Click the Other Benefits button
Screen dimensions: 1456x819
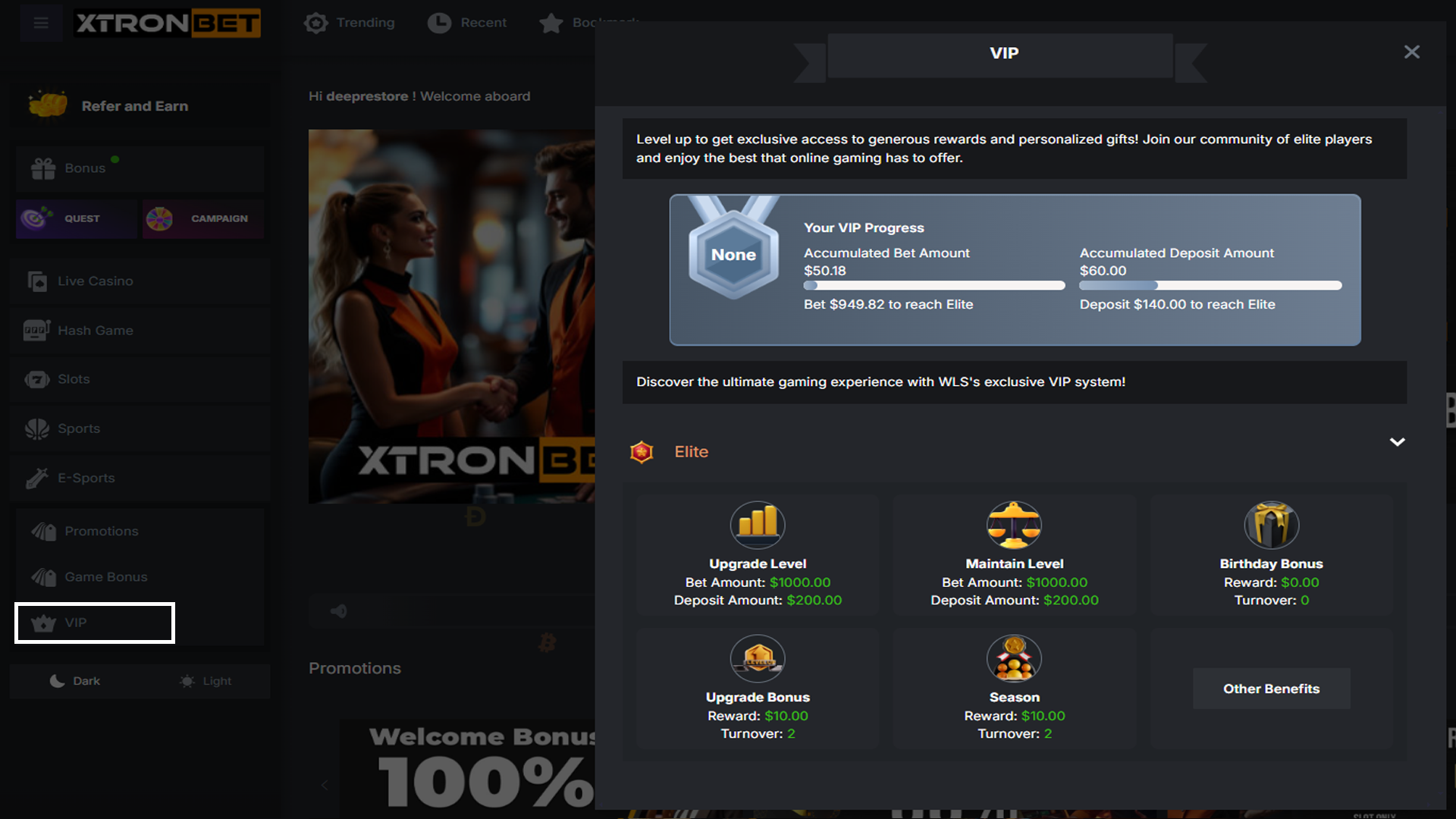pyautogui.click(x=1271, y=689)
